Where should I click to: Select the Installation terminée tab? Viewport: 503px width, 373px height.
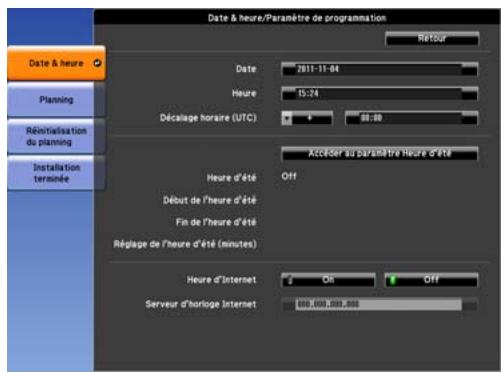click(56, 173)
